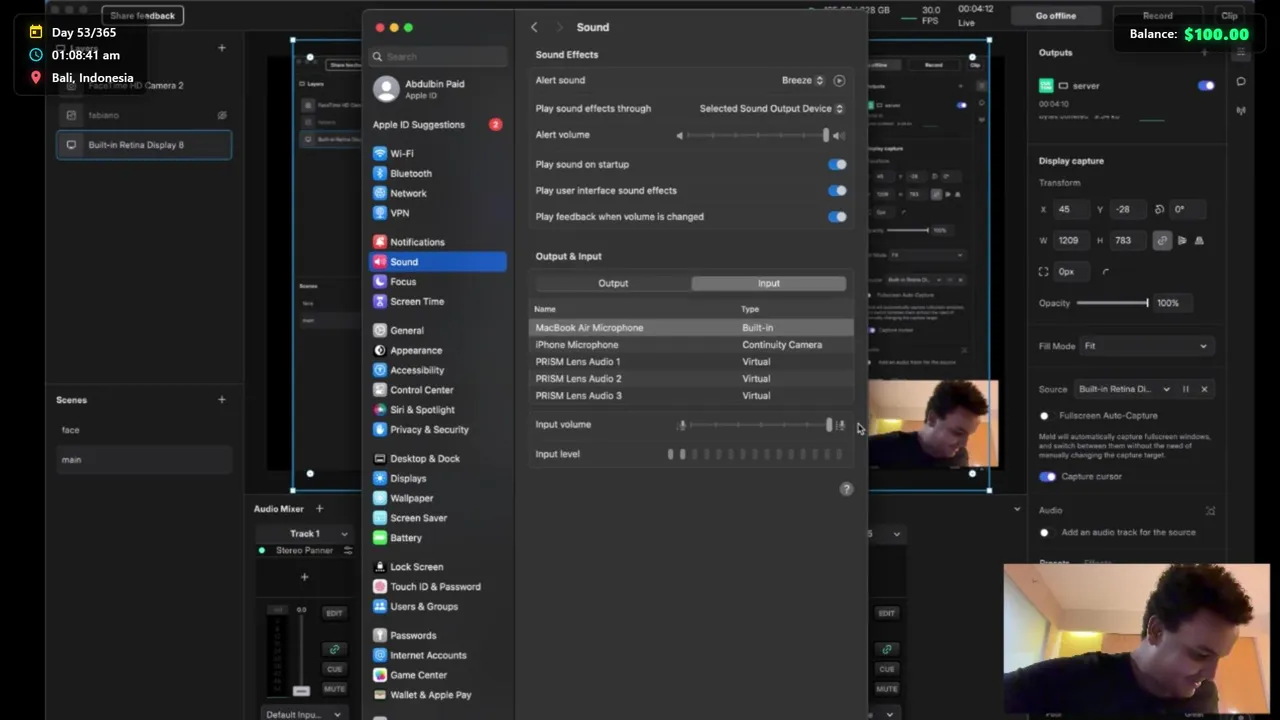Click the W width field
The image size is (1280, 720).
(1072, 241)
